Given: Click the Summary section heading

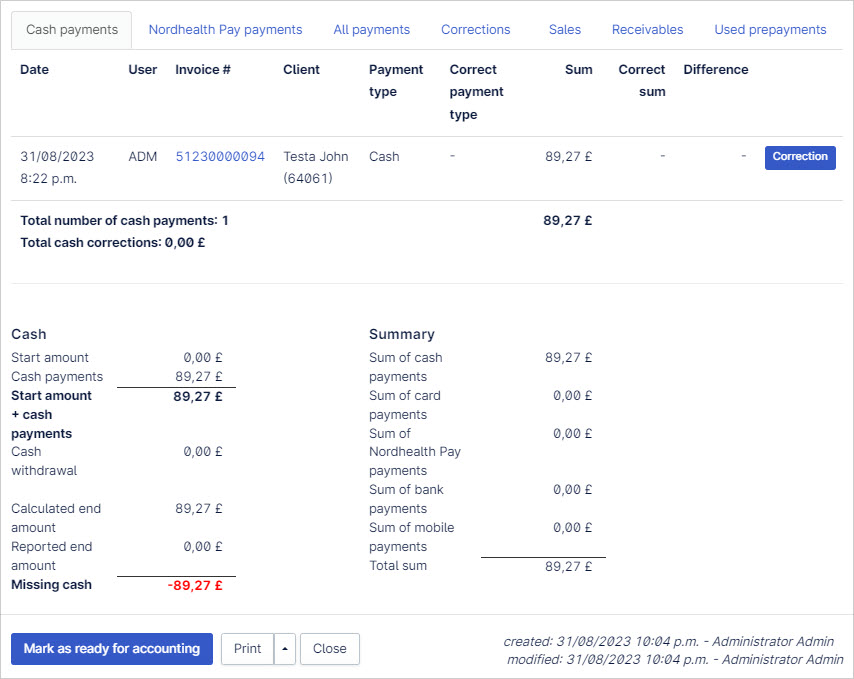Looking at the screenshot, I should (402, 334).
